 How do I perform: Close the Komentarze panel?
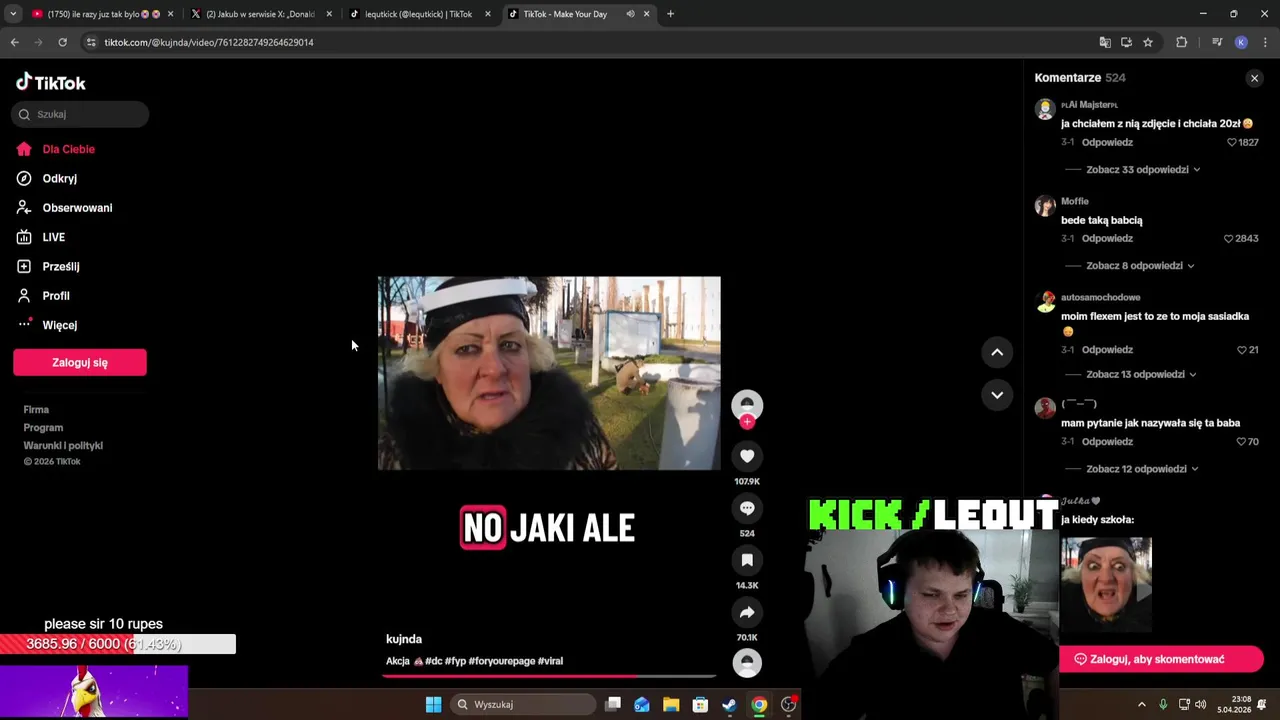tap(1254, 78)
